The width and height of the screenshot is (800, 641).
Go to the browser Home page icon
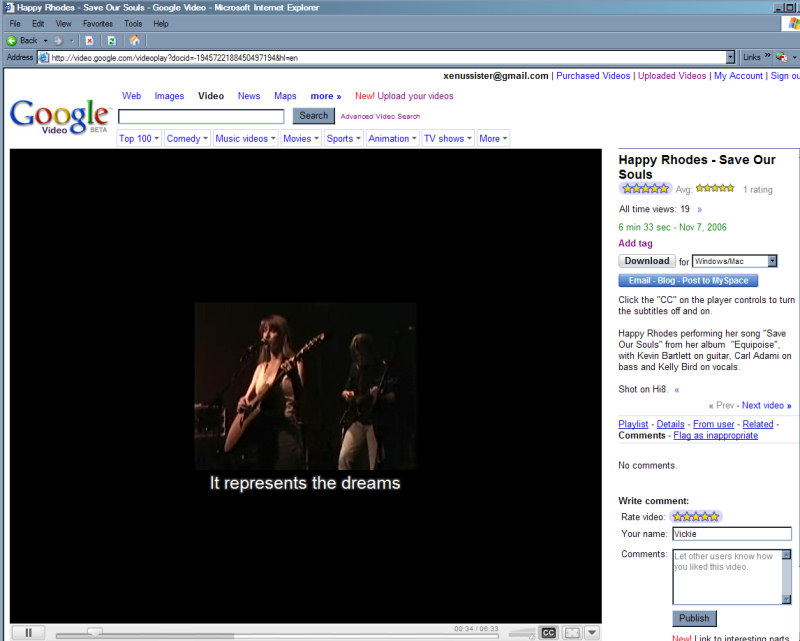coord(134,40)
